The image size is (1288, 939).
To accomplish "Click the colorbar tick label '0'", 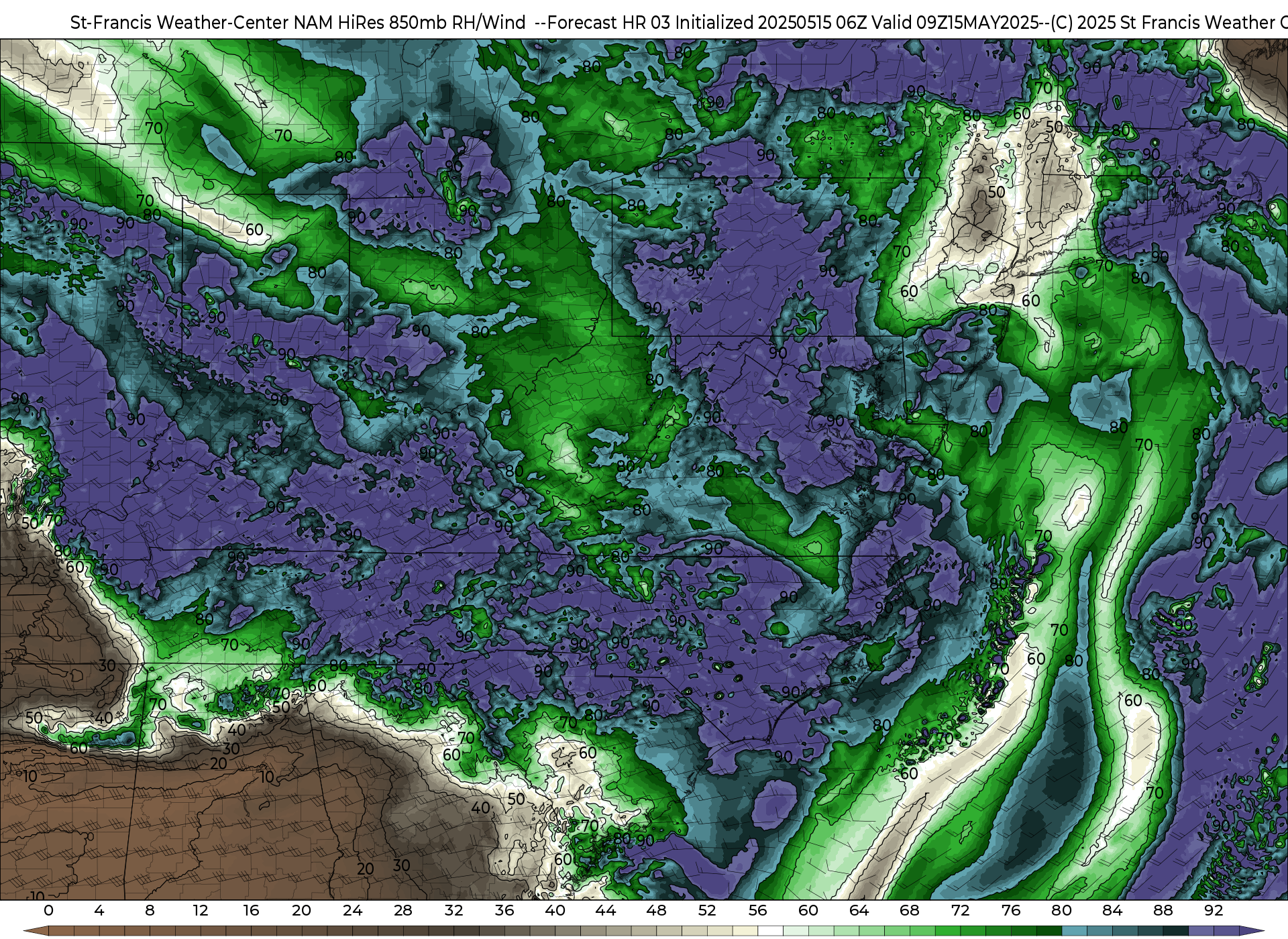I will (48, 911).
